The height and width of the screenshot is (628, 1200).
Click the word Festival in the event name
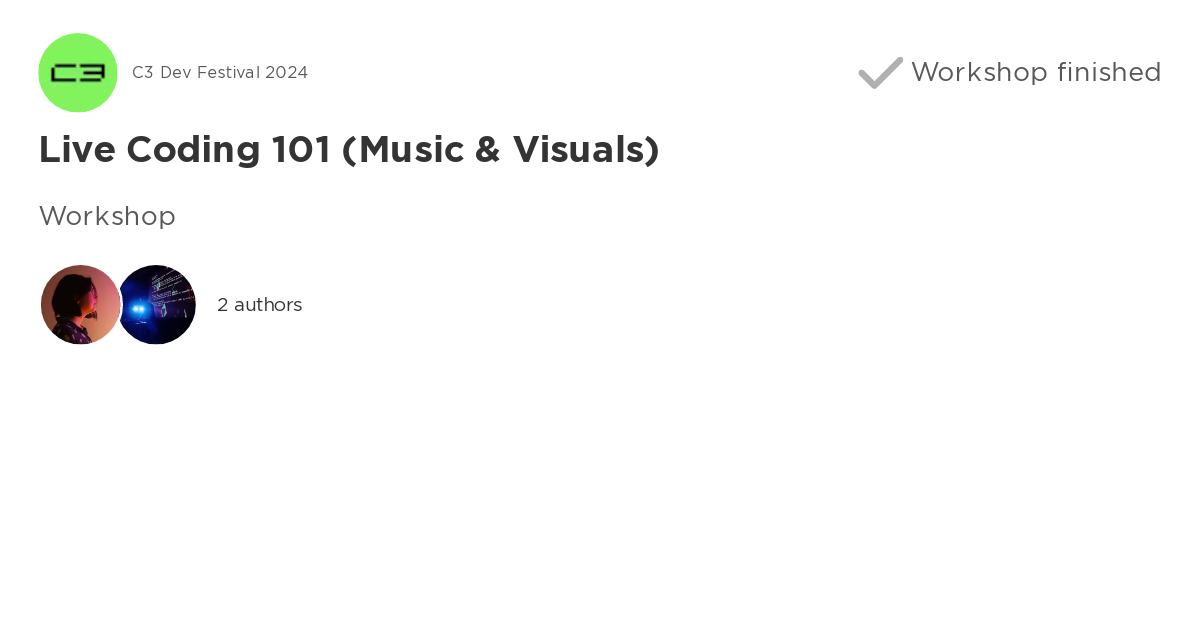[228, 73]
